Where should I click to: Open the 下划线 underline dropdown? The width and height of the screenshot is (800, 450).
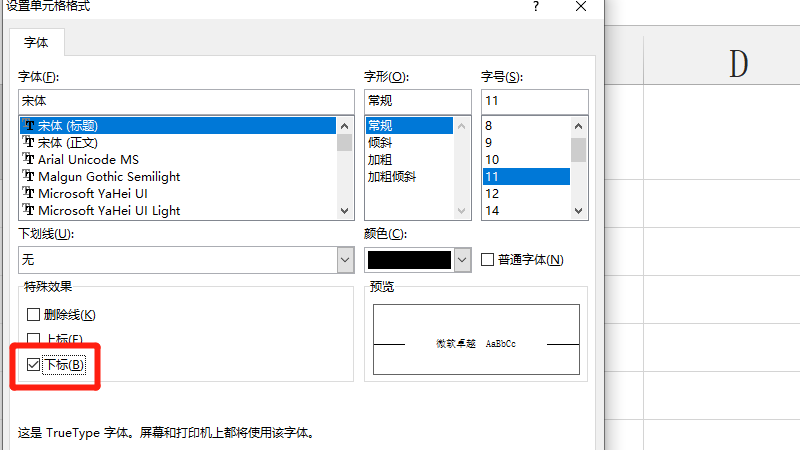pos(344,260)
